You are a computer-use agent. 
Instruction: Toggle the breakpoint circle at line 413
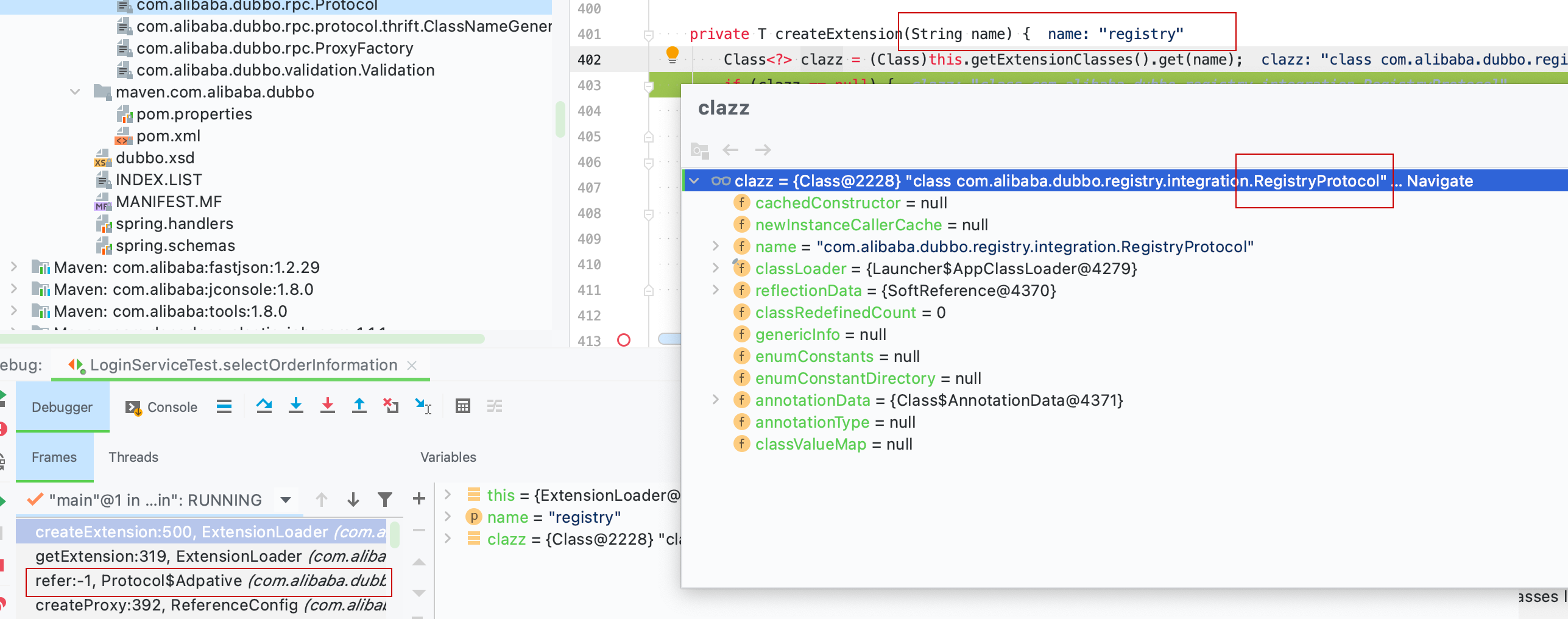coord(624,341)
